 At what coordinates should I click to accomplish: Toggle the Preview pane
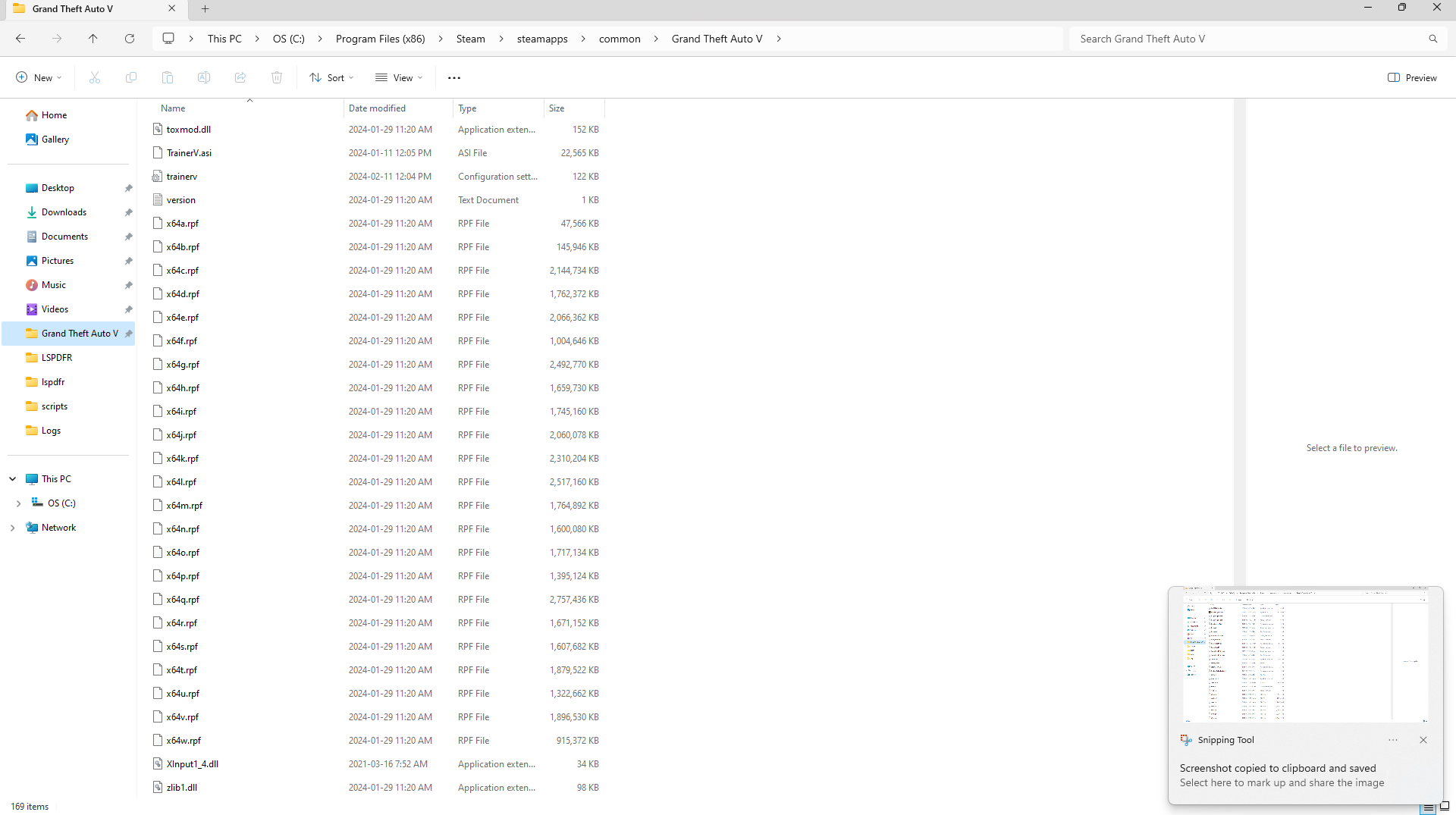pyautogui.click(x=1412, y=77)
